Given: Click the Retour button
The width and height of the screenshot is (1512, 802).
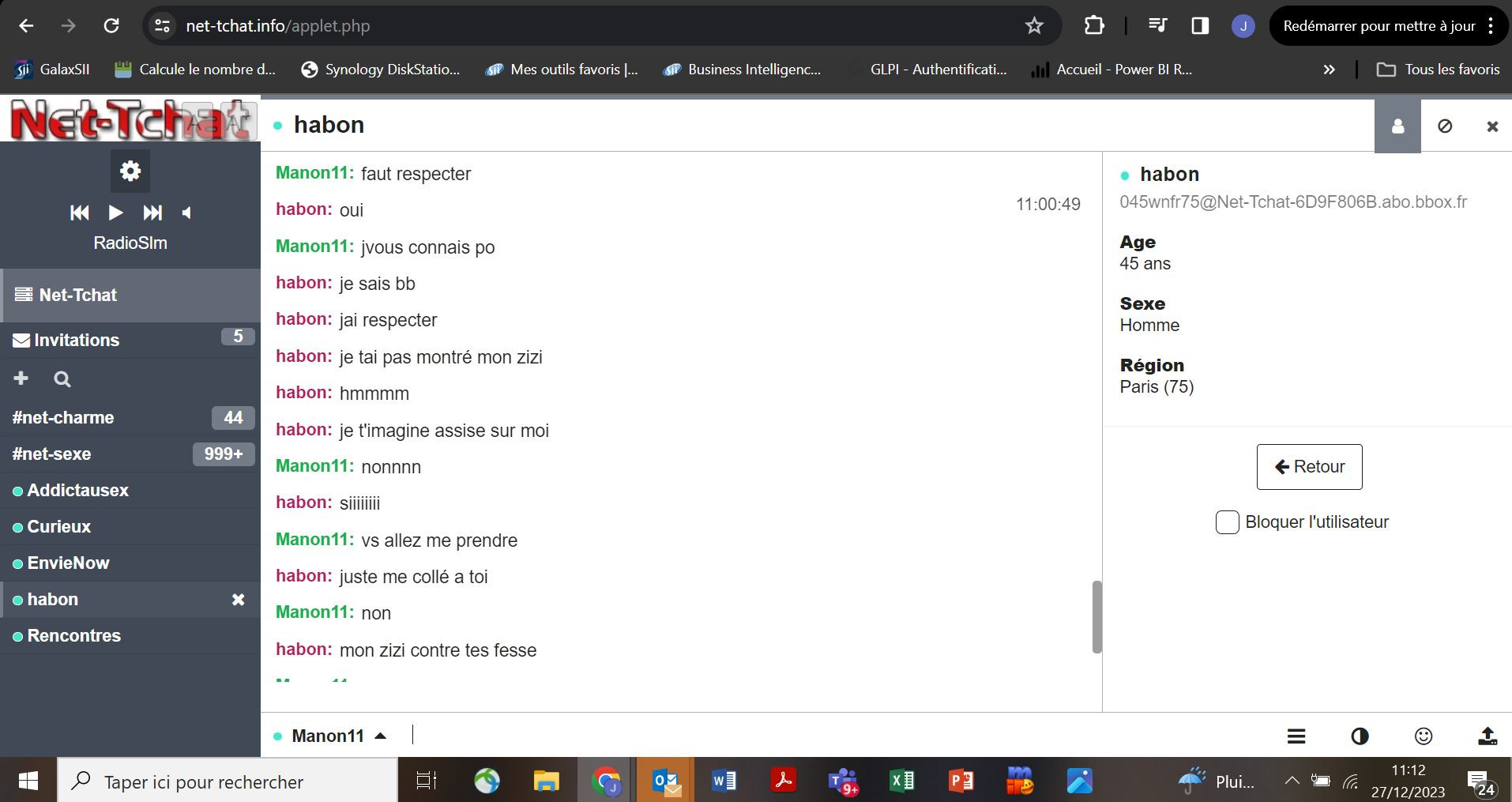Looking at the screenshot, I should click(1309, 467).
